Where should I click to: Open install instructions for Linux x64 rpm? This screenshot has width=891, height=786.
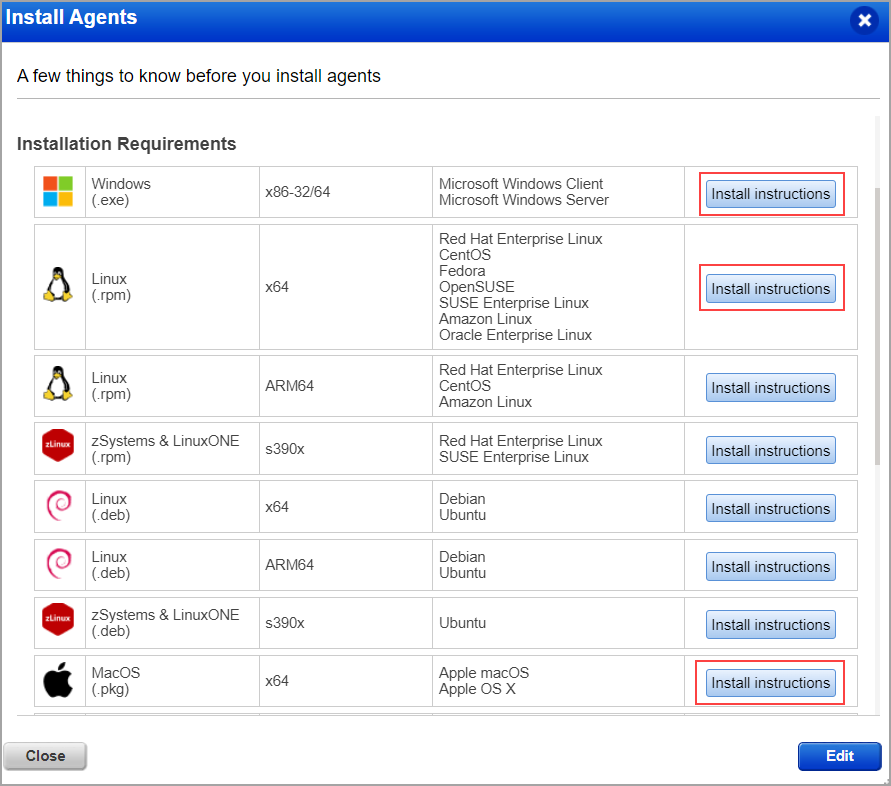[771, 288]
